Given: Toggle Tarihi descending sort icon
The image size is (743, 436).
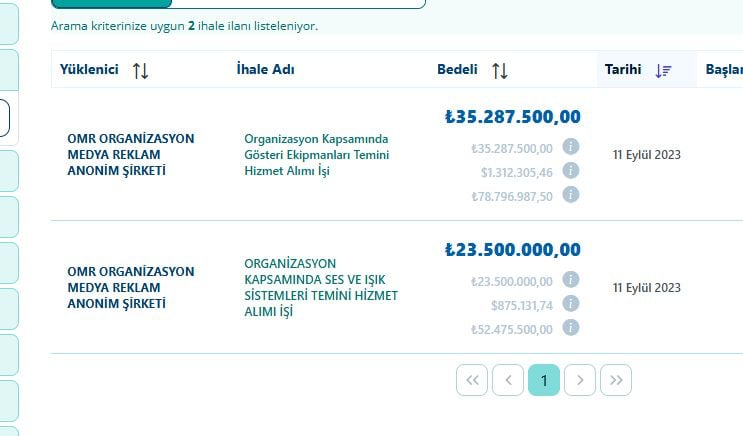Looking at the screenshot, I should tap(664, 70).
